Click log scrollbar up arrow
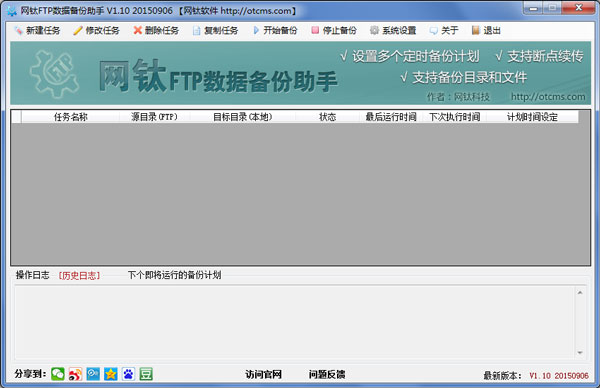Image resolution: width=600 pixels, height=388 pixels. (x=580, y=293)
